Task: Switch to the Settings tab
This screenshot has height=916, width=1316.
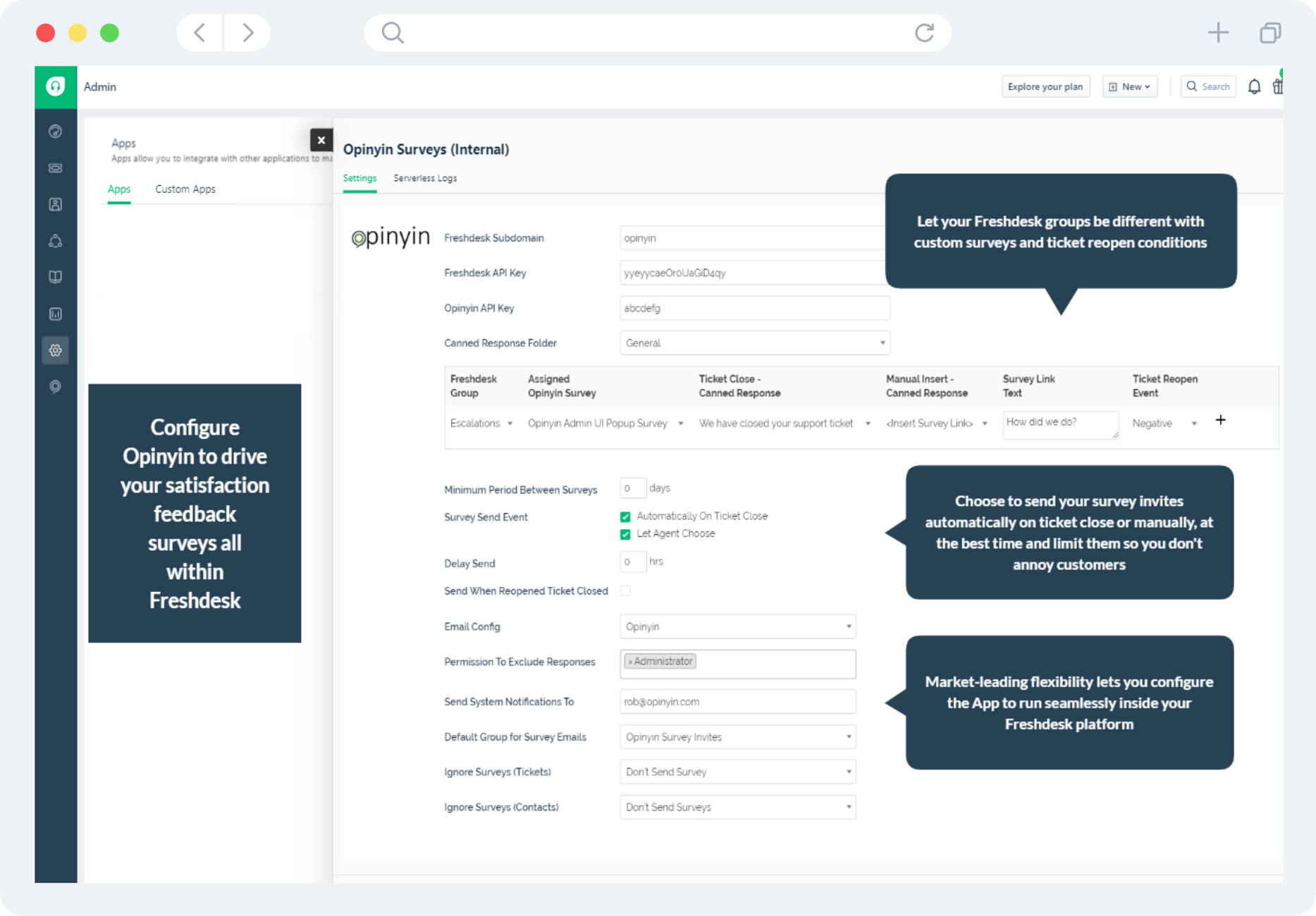Action: (359, 178)
